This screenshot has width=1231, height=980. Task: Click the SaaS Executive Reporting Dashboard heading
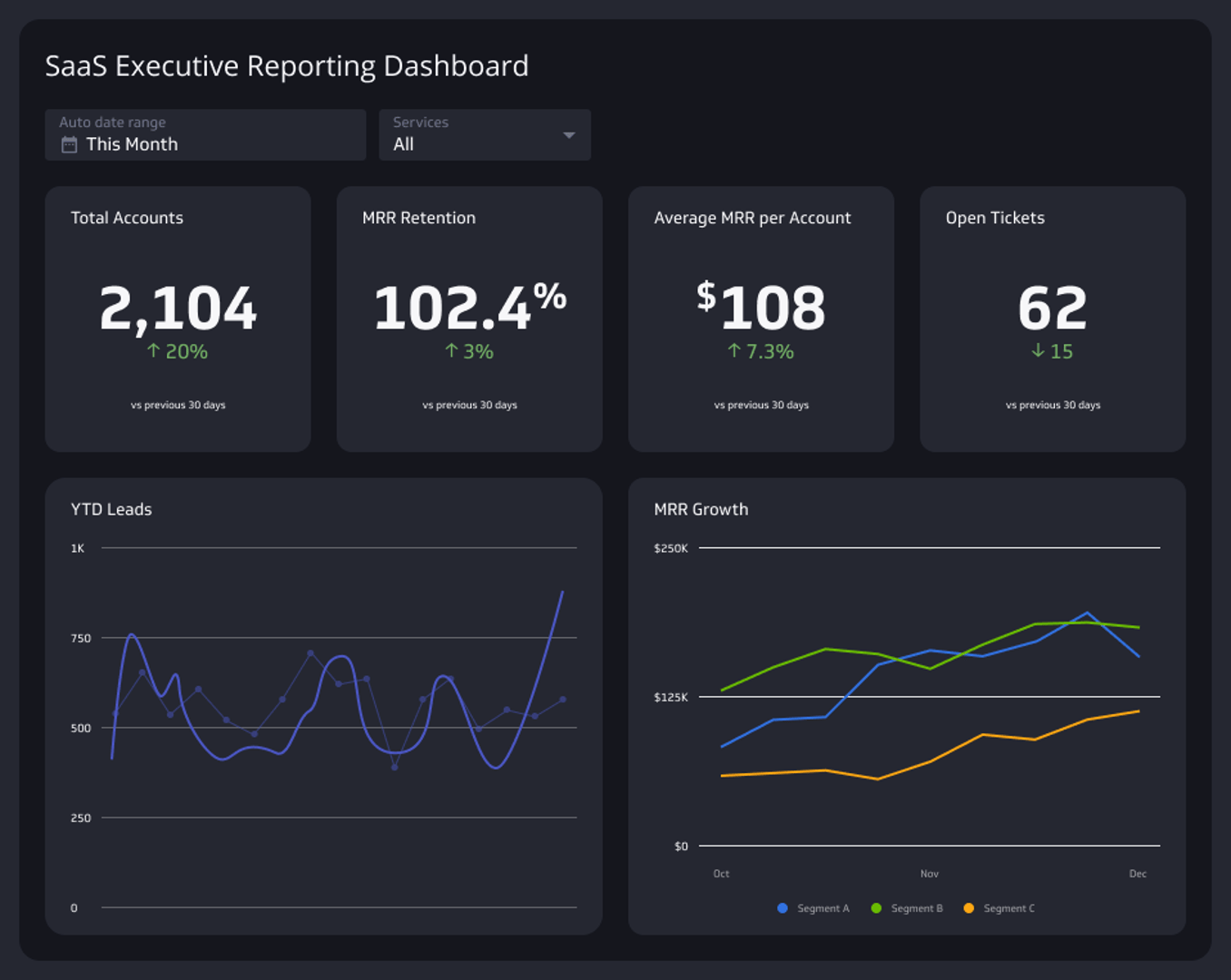[x=287, y=66]
